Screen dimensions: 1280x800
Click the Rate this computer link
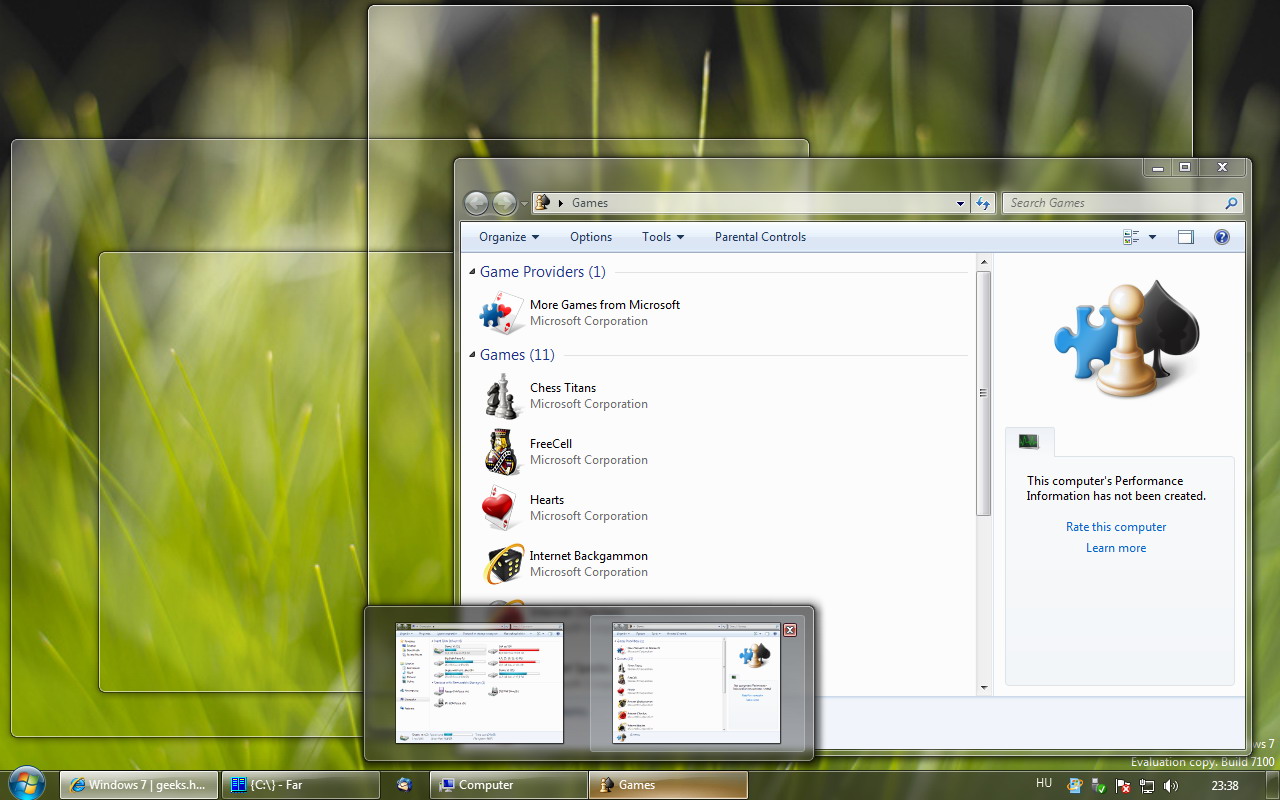[1116, 527]
